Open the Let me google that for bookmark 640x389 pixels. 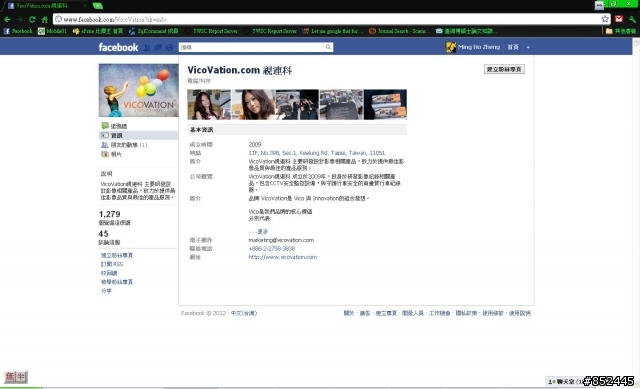pyautogui.click(x=333, y=31)
